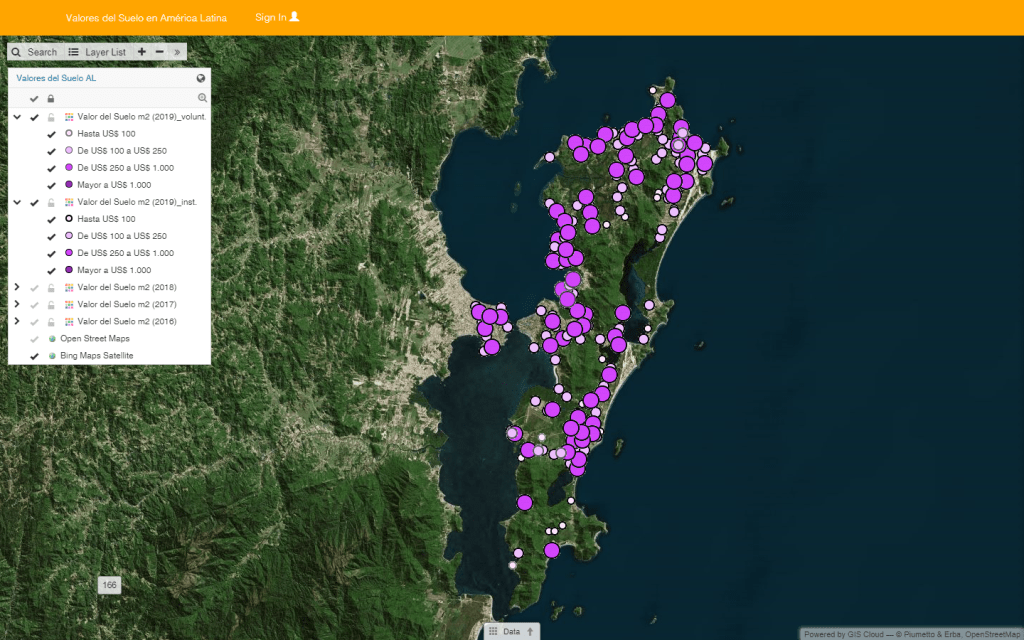
Task: Open the Search tool tab
Action: click(x=34, y=52)
